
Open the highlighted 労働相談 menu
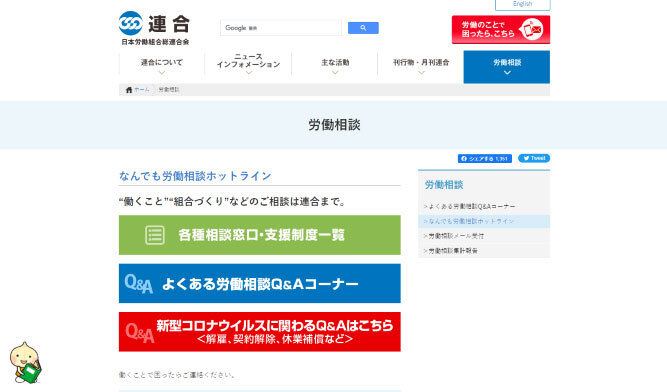(x=507, y=67)
